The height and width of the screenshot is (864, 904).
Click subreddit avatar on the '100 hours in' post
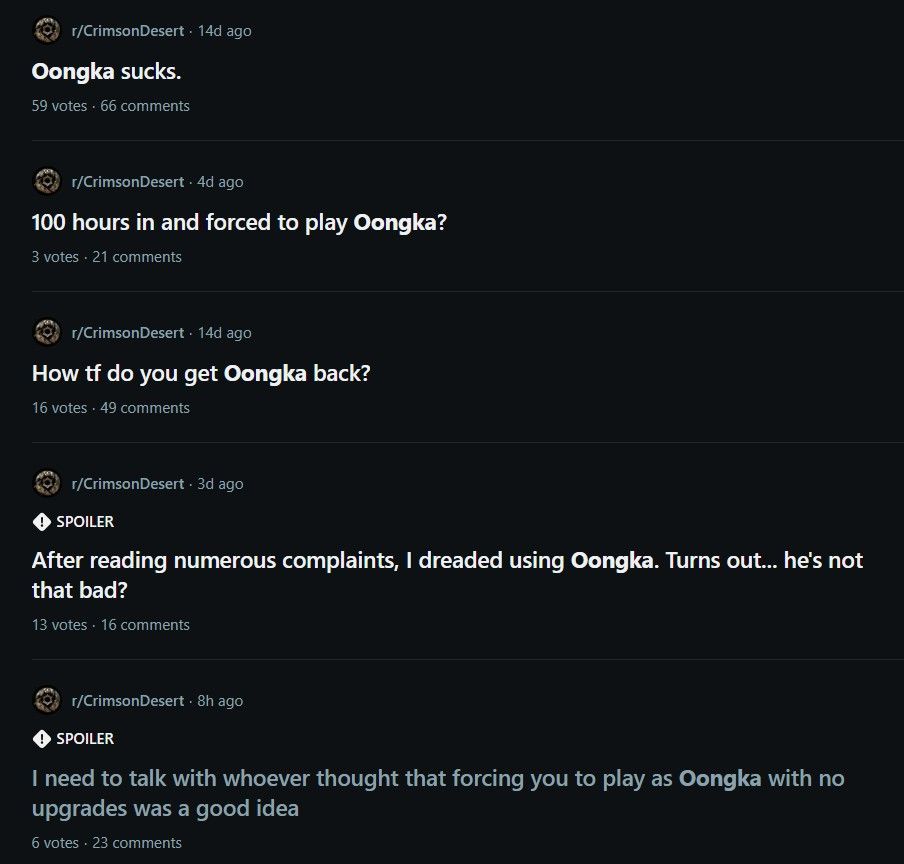[x=46, y=182]
